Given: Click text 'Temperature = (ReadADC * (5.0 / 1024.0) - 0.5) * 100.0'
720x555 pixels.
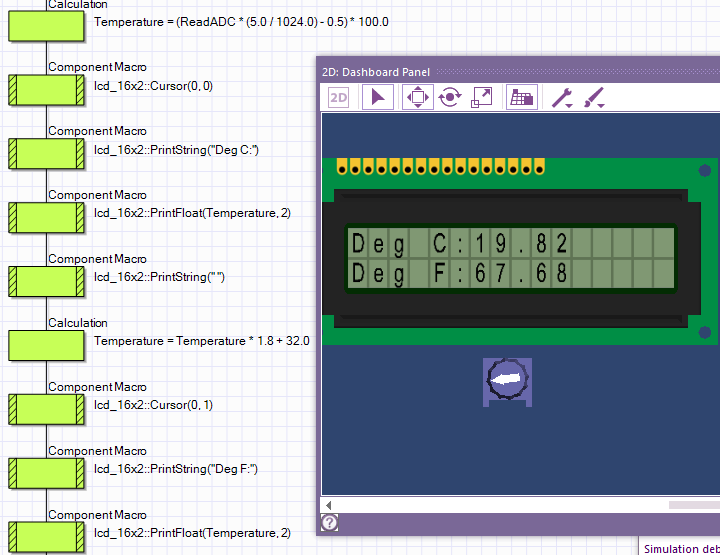Looking at the screenshot, I should [241, 22].
